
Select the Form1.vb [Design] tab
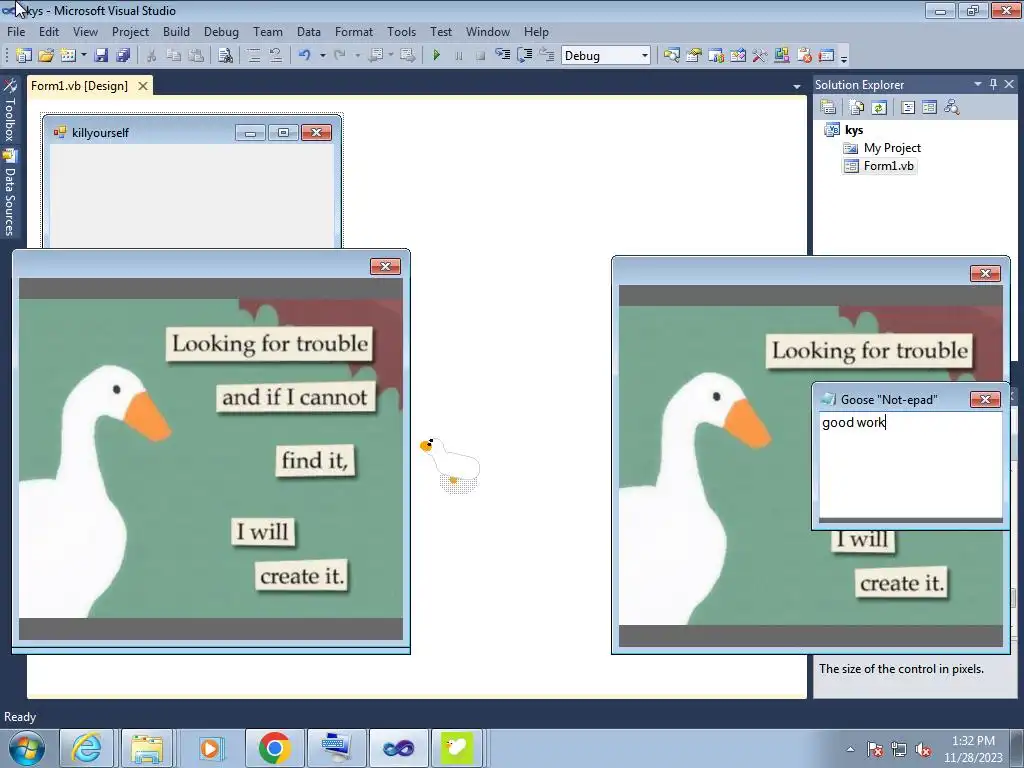point(79,86)
